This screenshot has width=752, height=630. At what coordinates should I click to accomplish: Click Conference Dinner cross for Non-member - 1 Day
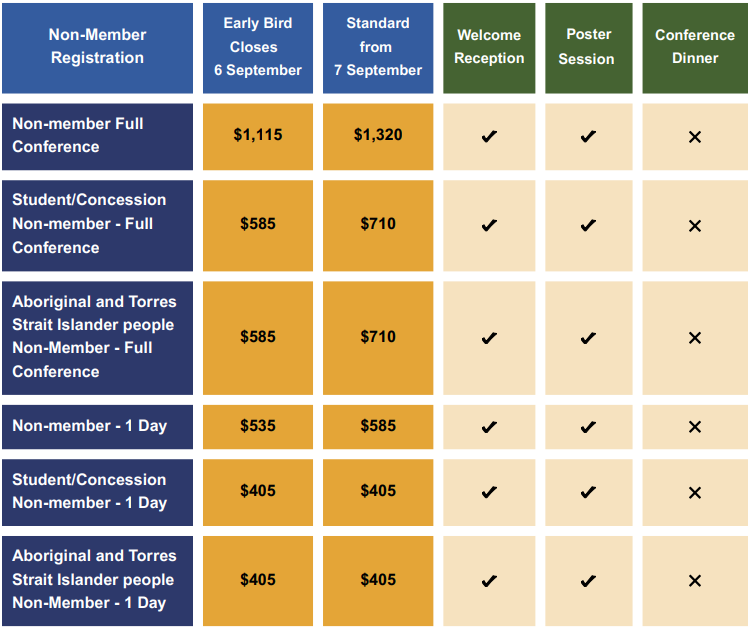point(694,427)
